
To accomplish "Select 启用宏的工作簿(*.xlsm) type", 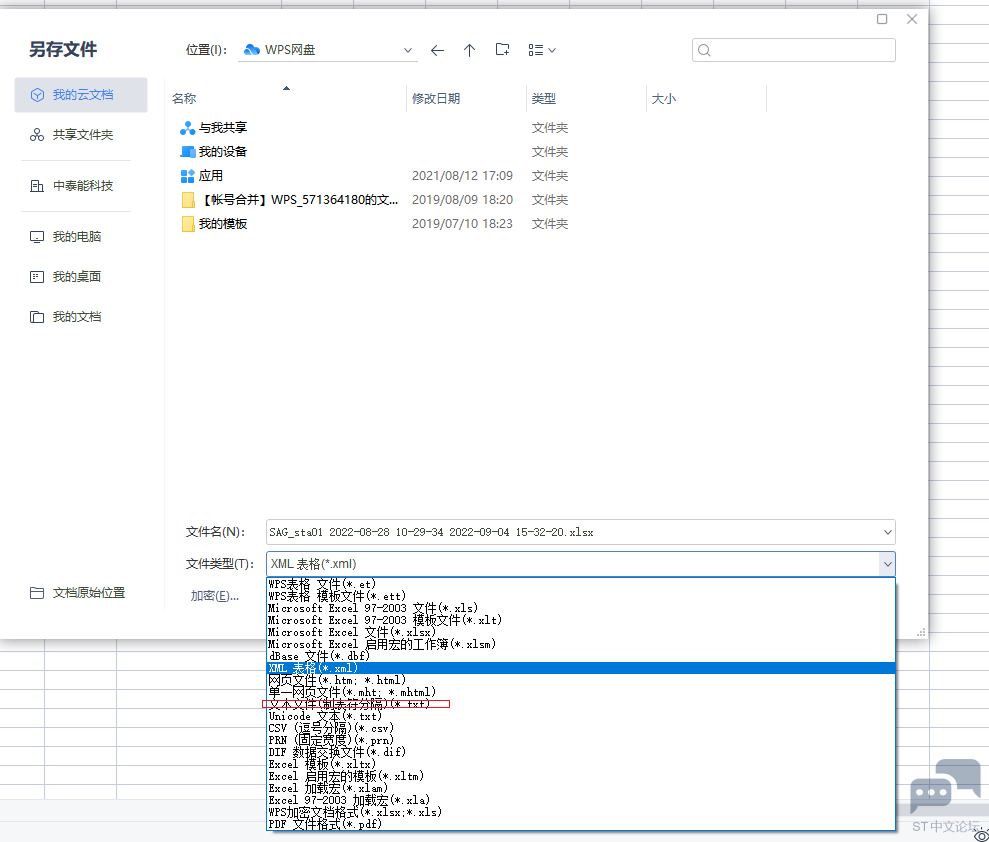I will click(581, 644).
